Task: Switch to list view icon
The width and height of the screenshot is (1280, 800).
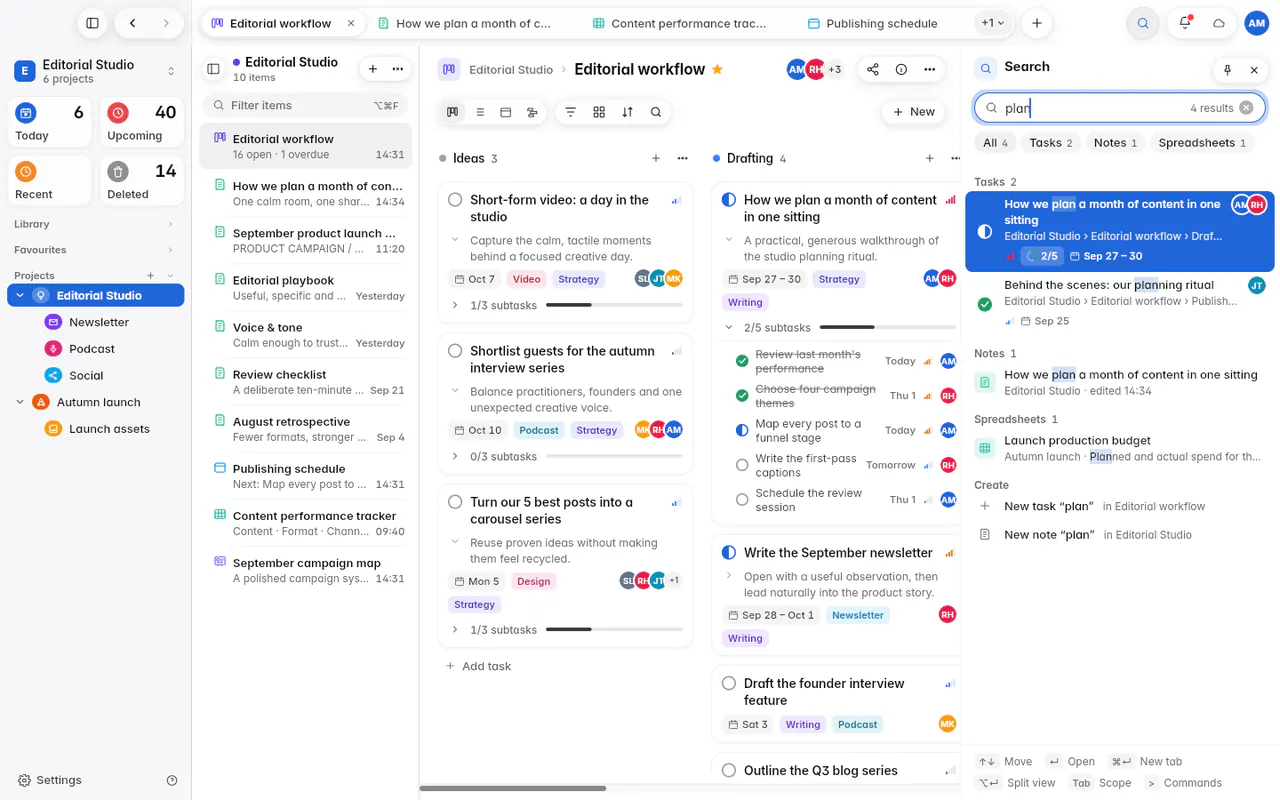Action: (x=480, y=112)
